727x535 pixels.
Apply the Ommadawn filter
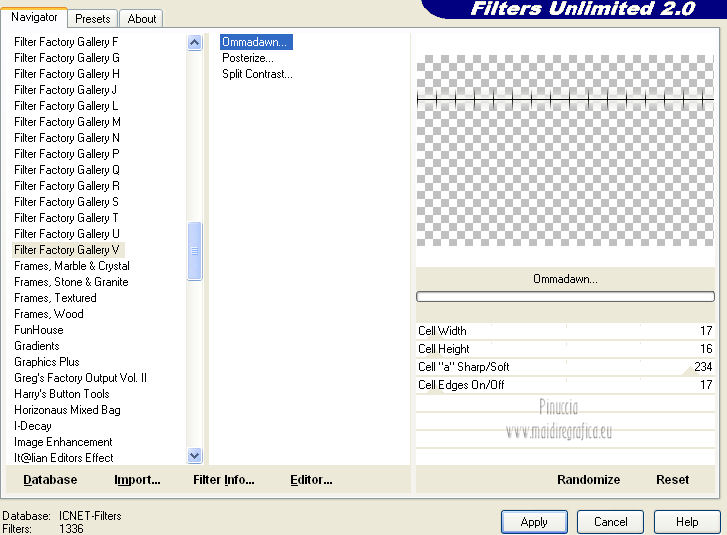[534, 522]
